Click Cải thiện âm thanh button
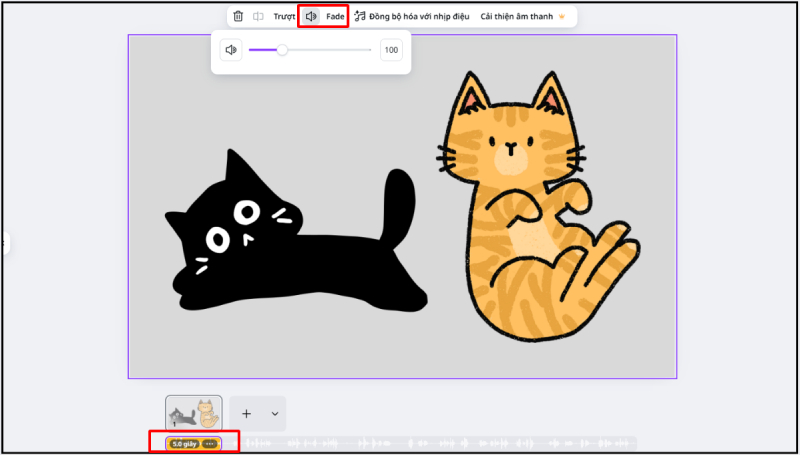The height and width of the screenshot is (455, 800). coord(516,16)
